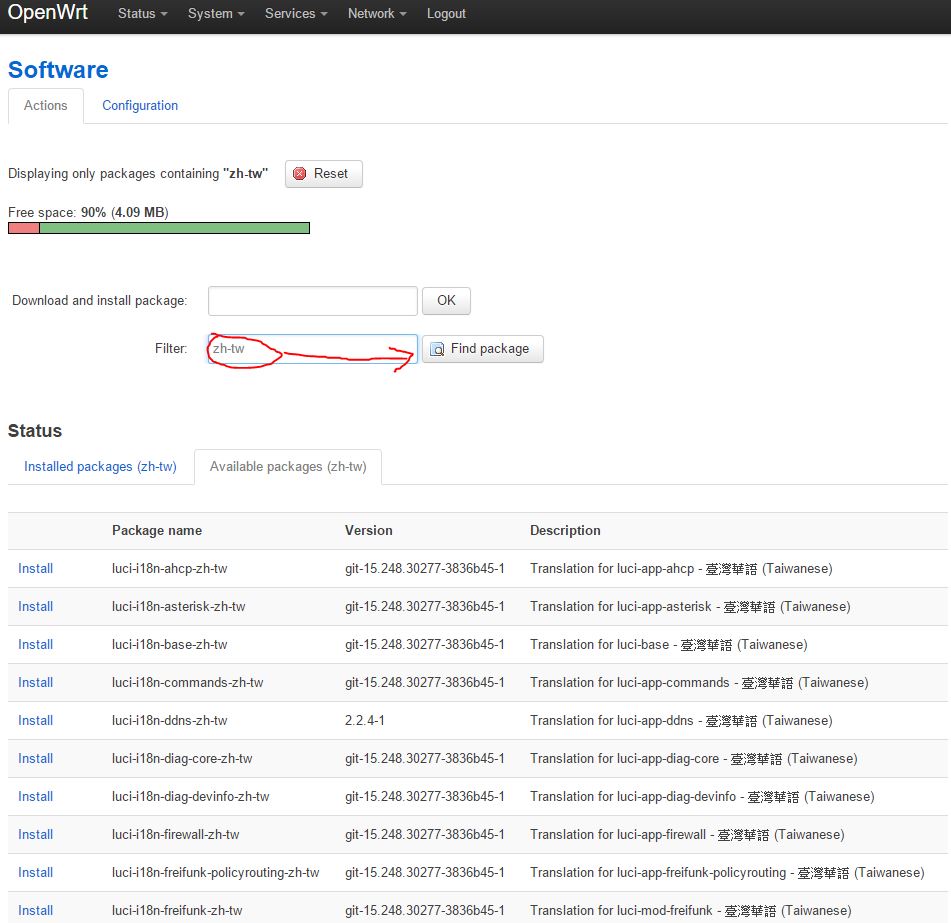Click description Translation for luci-app-firewall
The image size is (951, 923).
point(687,834)
